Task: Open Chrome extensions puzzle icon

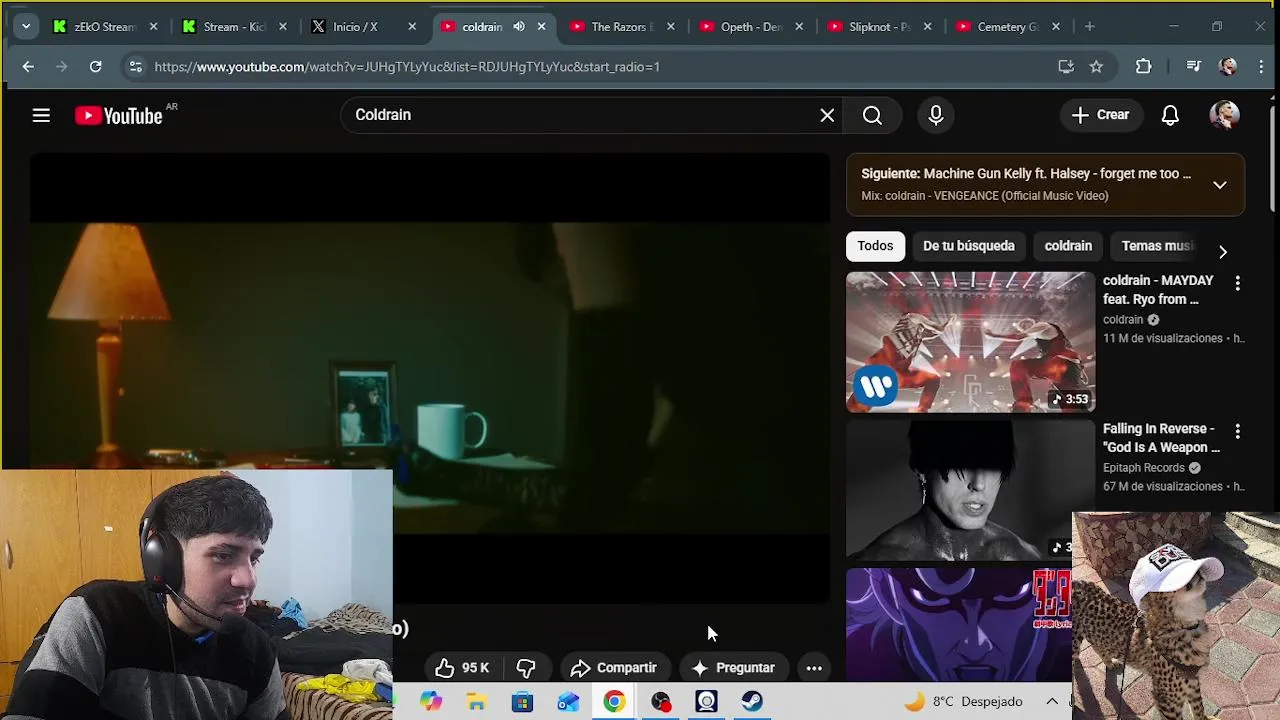Action: [1143, 66]
